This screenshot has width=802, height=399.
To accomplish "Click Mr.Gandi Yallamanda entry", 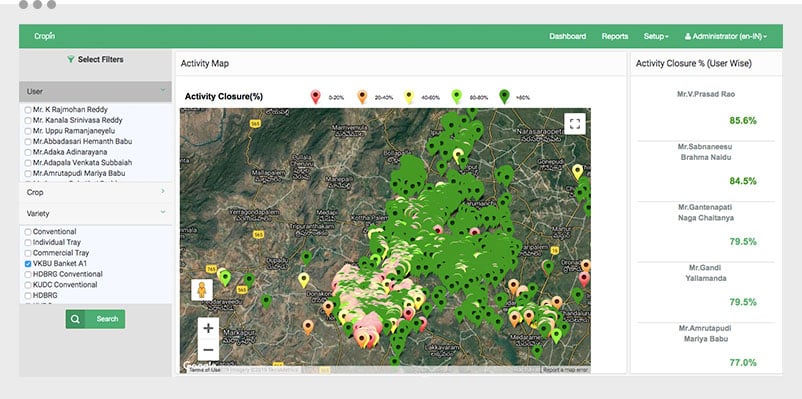I will point(706,273).
